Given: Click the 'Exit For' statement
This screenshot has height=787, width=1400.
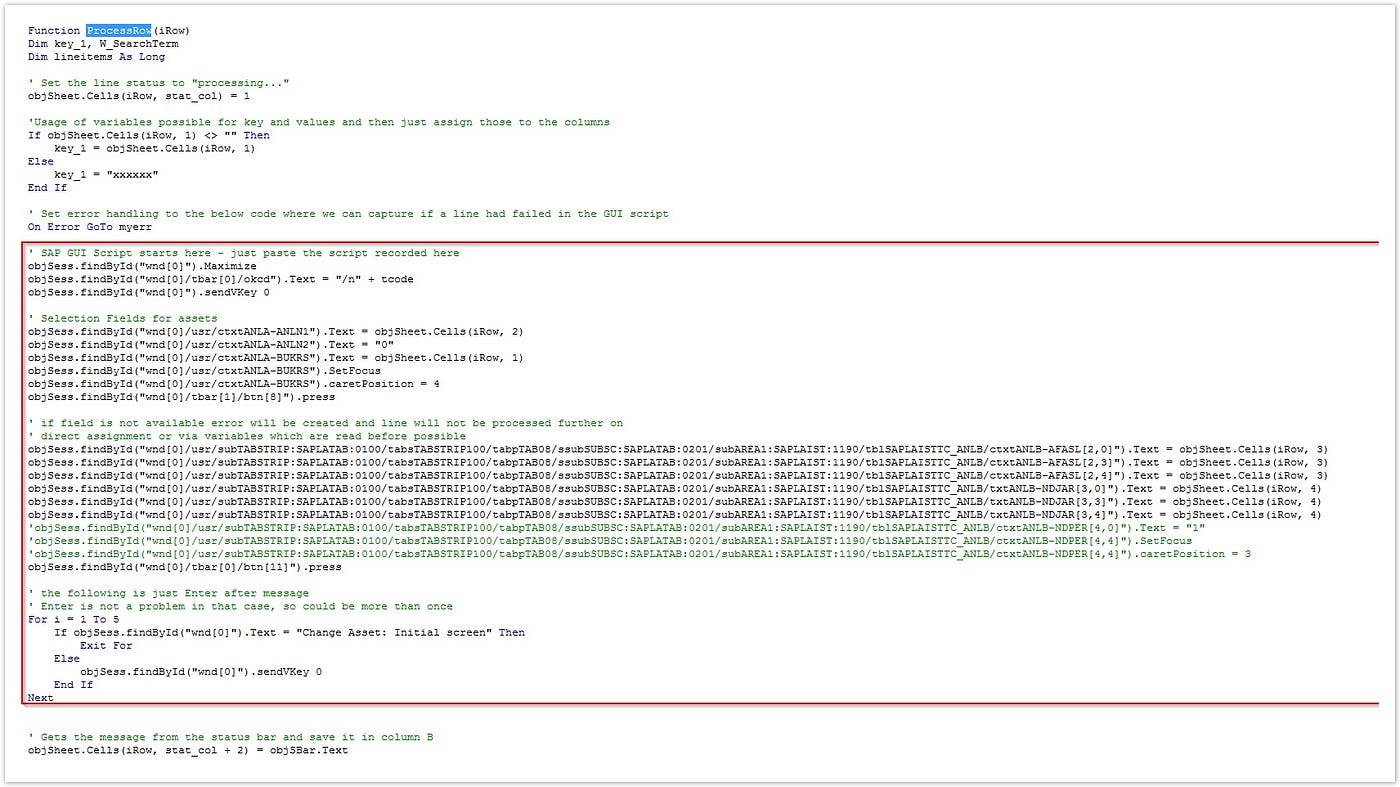Looking at the screenshot, I should pos(106,645).
